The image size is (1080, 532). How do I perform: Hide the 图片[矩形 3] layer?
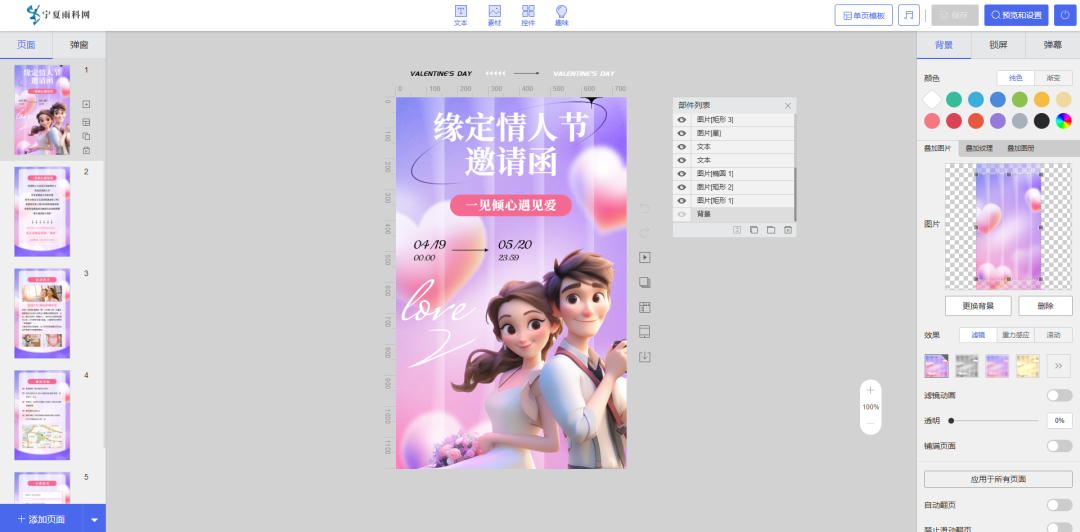(x=682, y=120)
